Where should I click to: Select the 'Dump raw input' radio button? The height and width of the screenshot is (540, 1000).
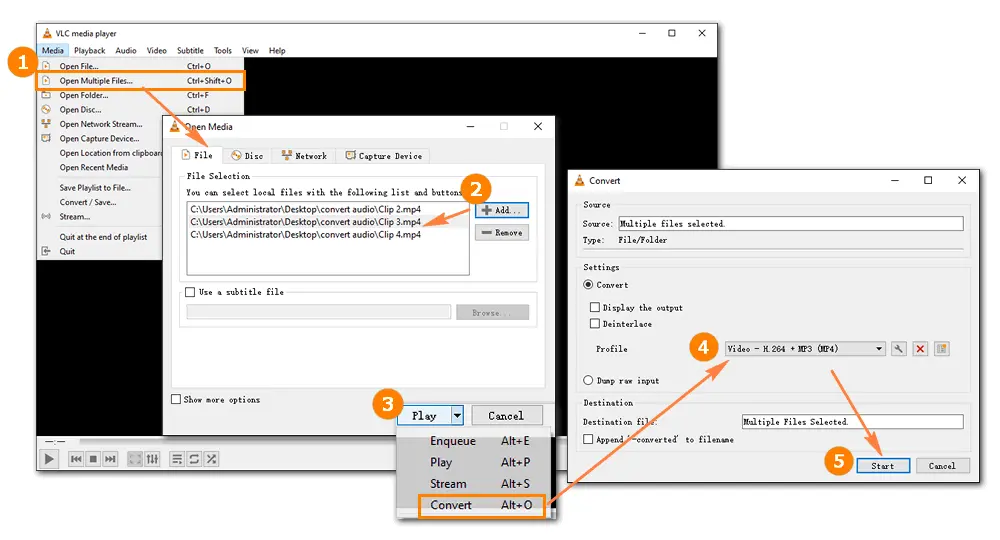tap(588, 381)
